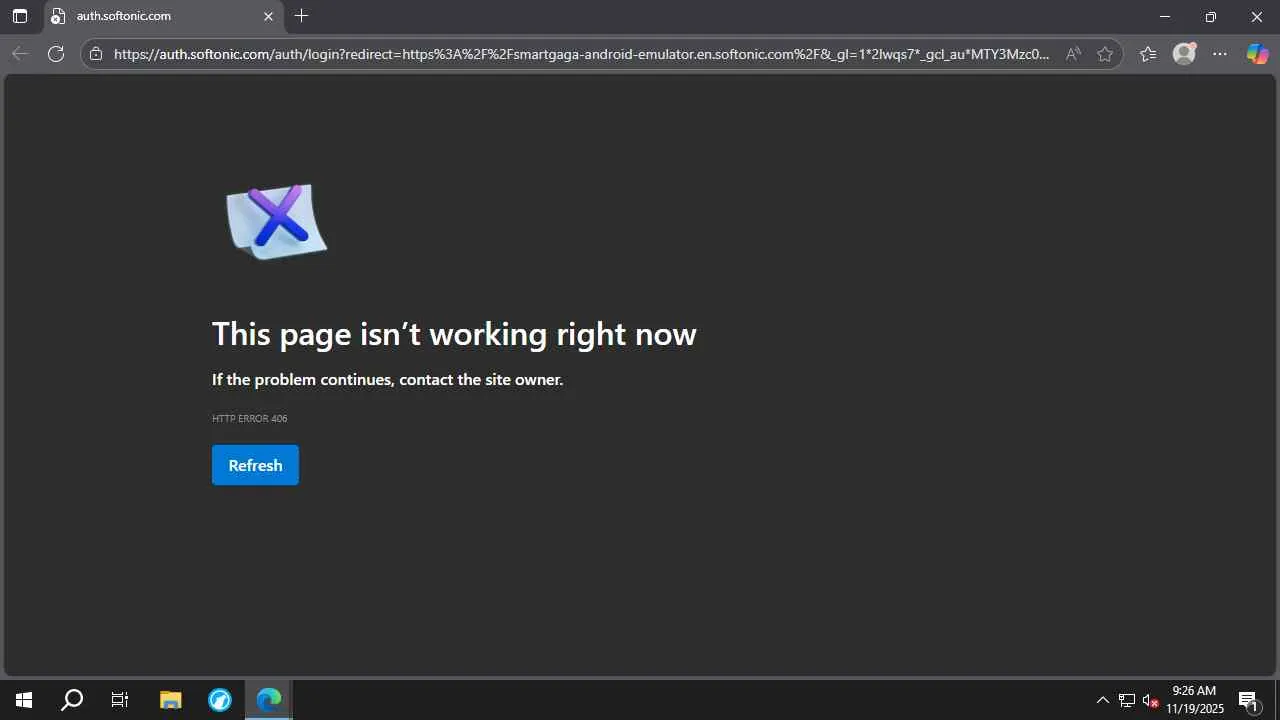This screenshot has width=1280, height=720.
Task: Open a new tab with plus button
Action: 302,16
